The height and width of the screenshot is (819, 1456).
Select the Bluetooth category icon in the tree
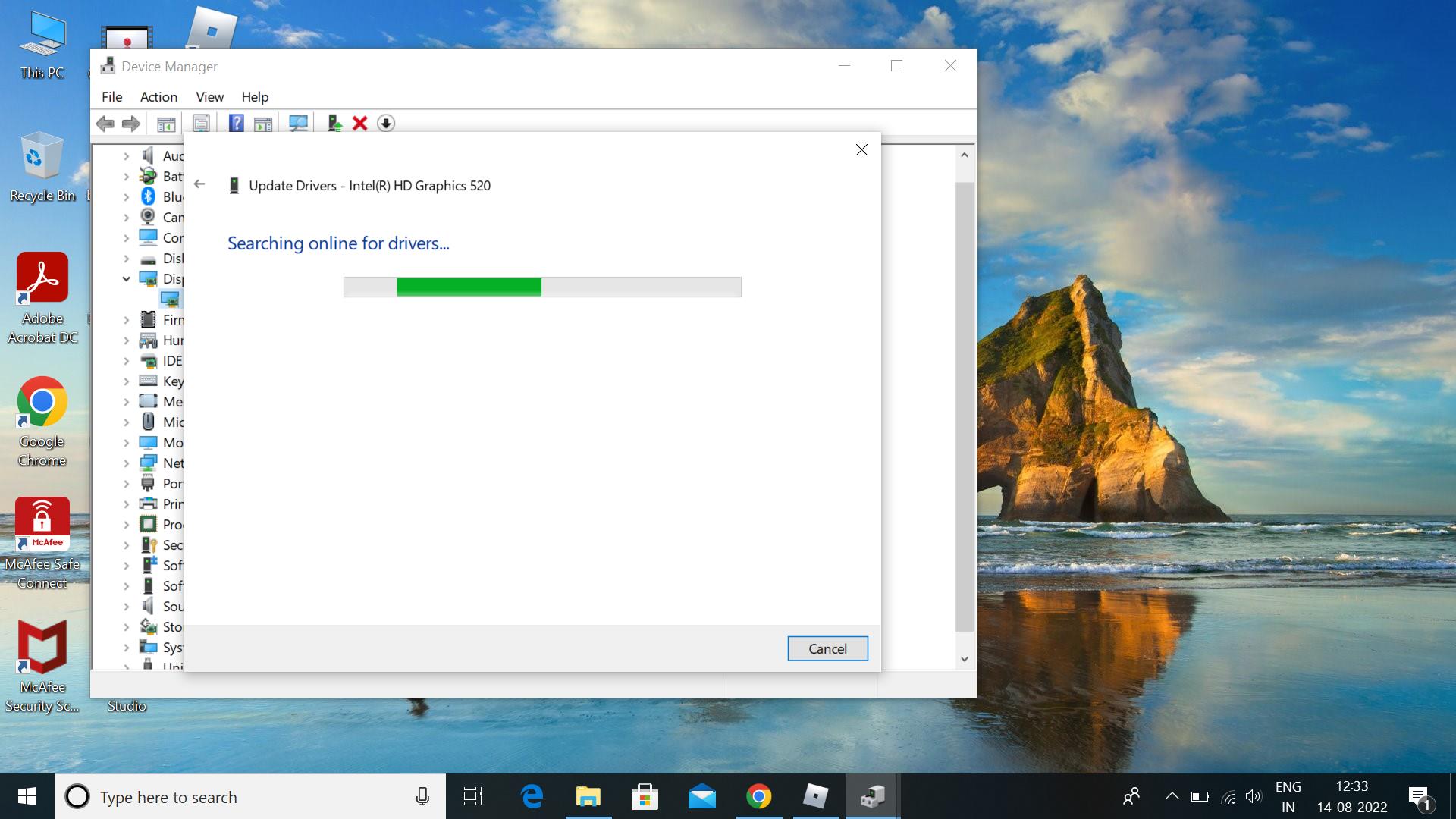point(148,196)
